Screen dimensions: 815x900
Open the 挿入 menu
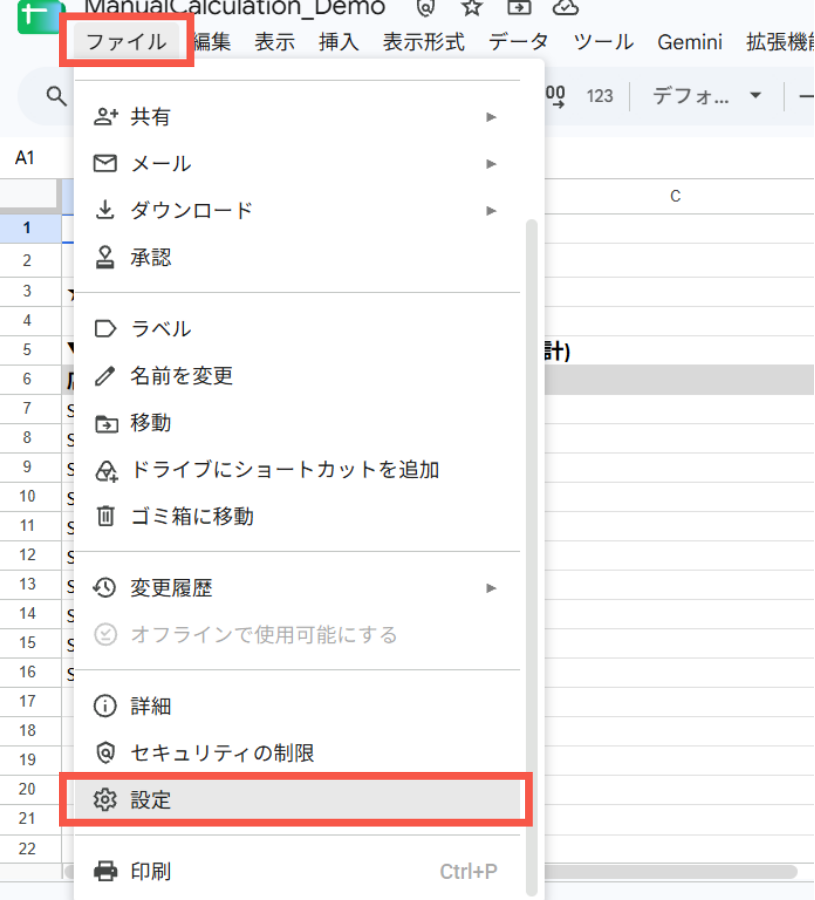pyautogui.click(x=339, y=42)
